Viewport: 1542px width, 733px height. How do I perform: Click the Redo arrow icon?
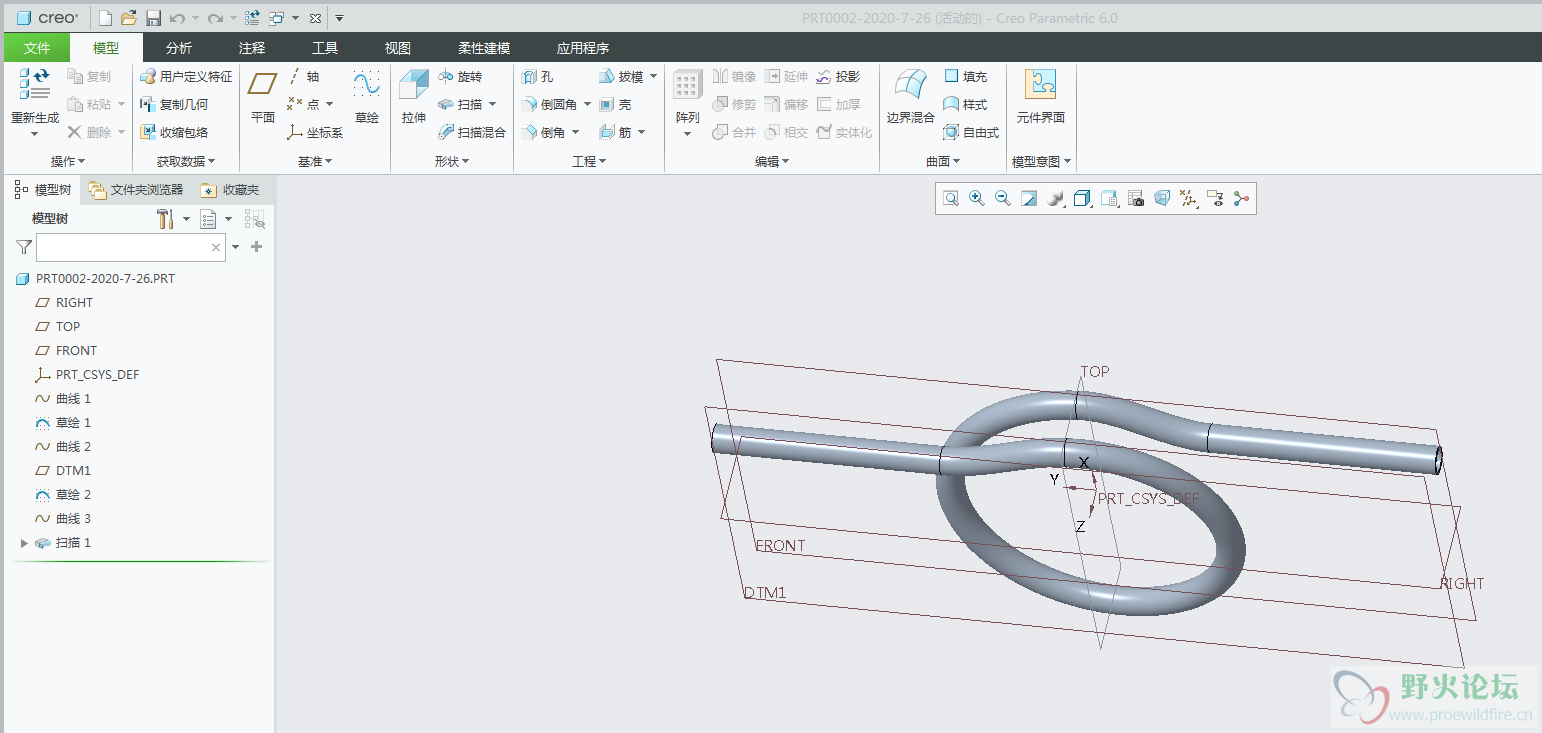pos(215,18)
